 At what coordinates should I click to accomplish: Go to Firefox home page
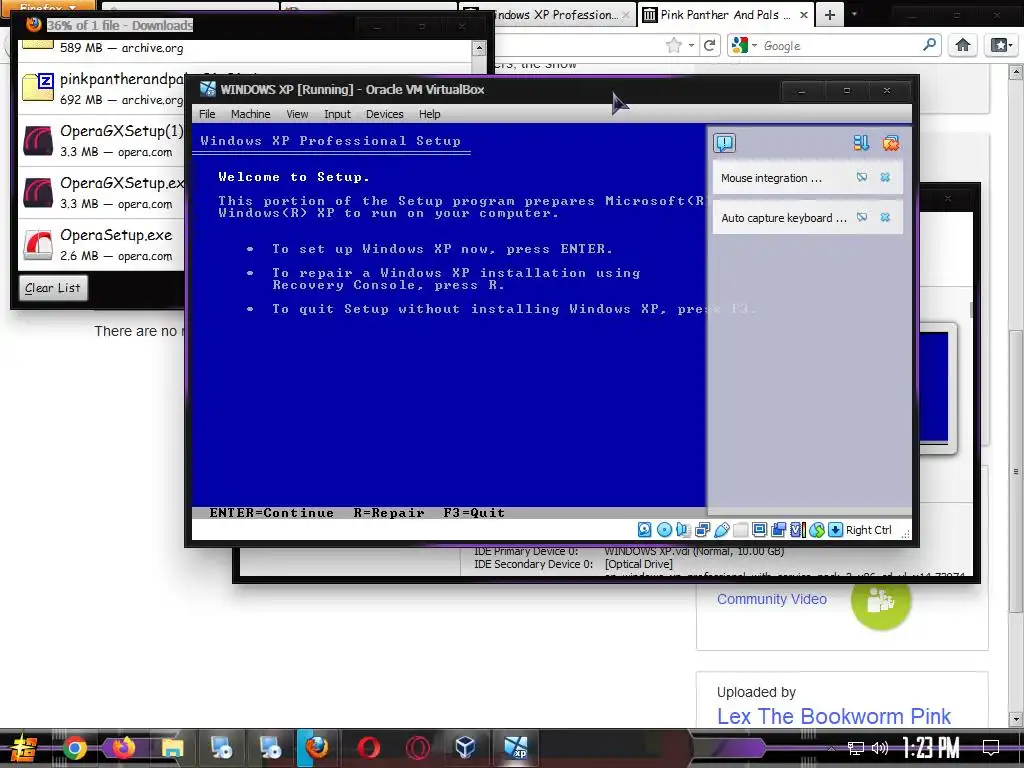pos(963,45)
